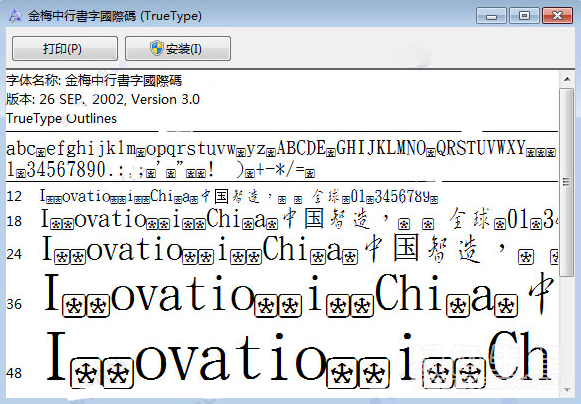Maximize the font preview window
Image resolution: width=581 pixels, height=404 pixels.
pos(524,16)
